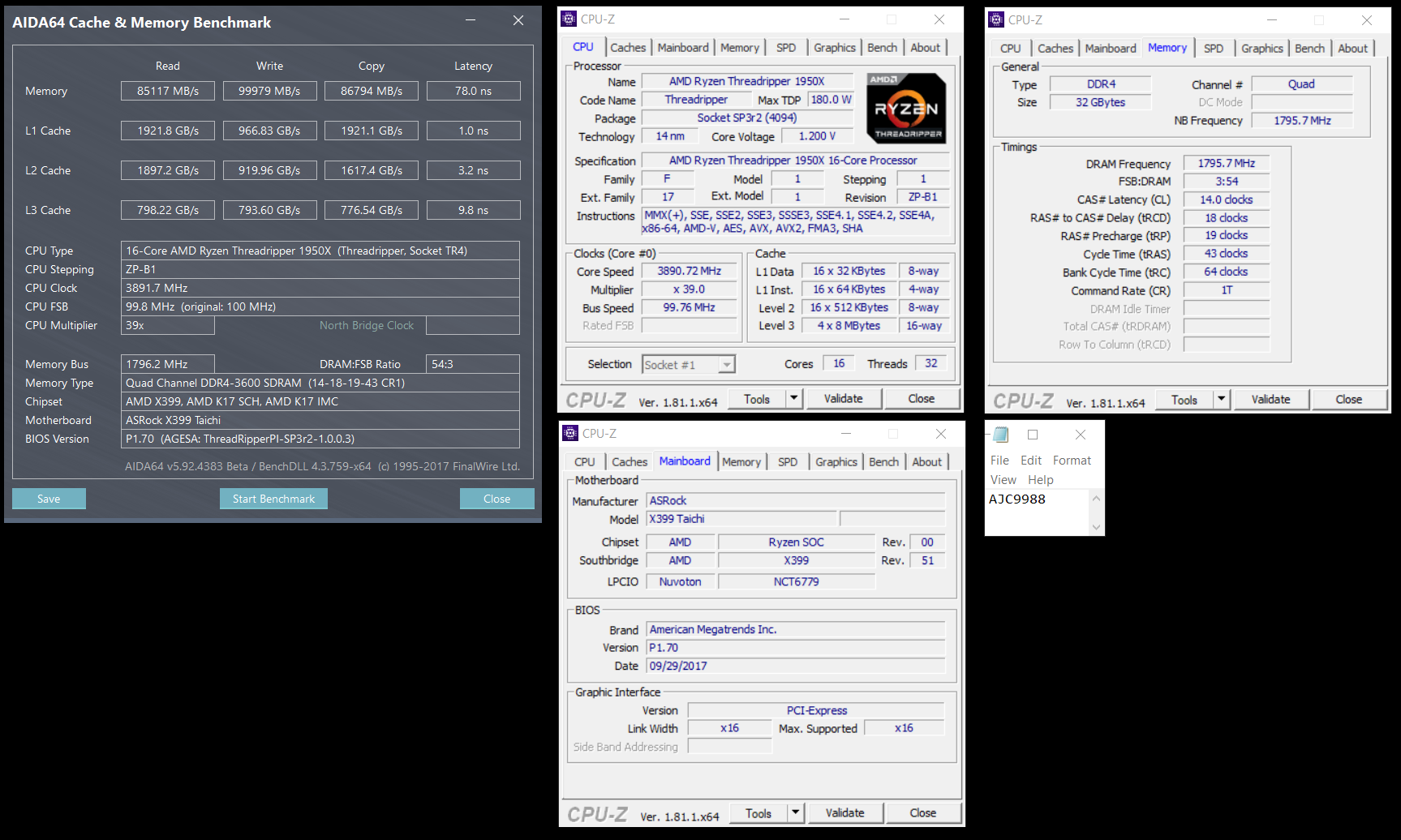Click the DRAM:FSB Ratio value 54:3
Screen dimensions: 1401x840
[x=473, y=364]
